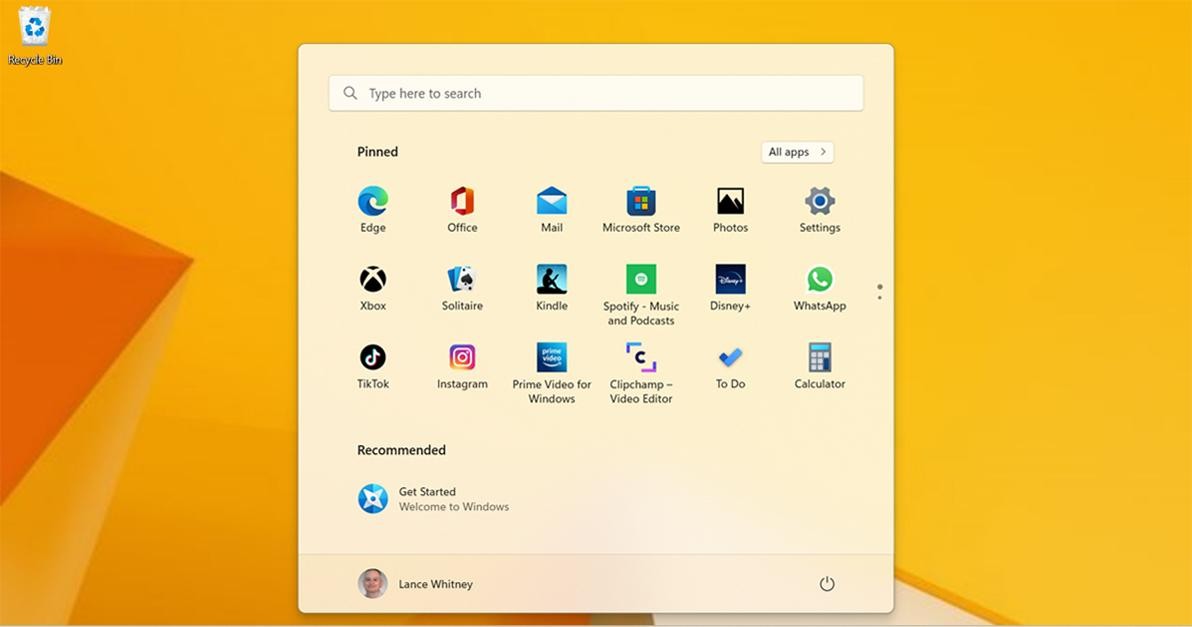Launch WhatsApp
This screenshot has width=1192, height=627.
[820, 287]
